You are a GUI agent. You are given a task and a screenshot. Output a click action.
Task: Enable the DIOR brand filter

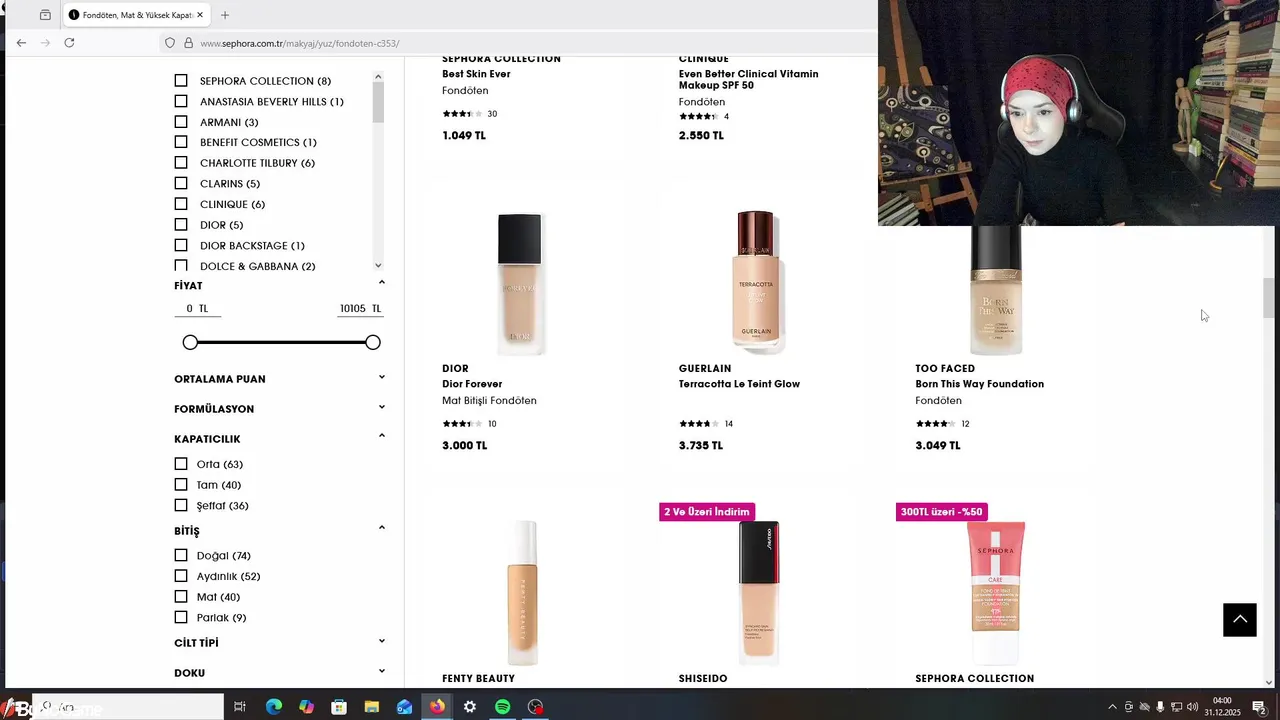coord(181,225)
